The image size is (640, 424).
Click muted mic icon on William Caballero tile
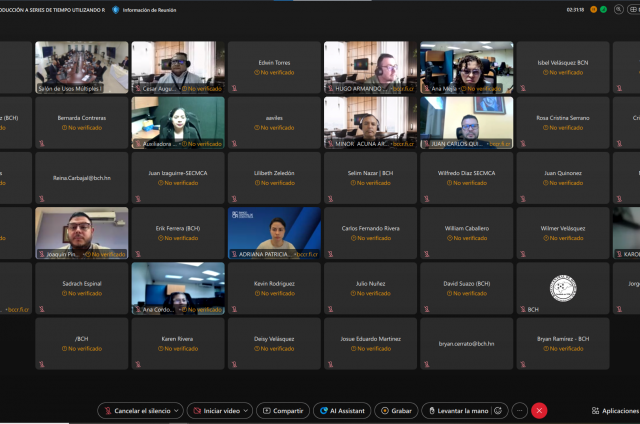(427, 254)
